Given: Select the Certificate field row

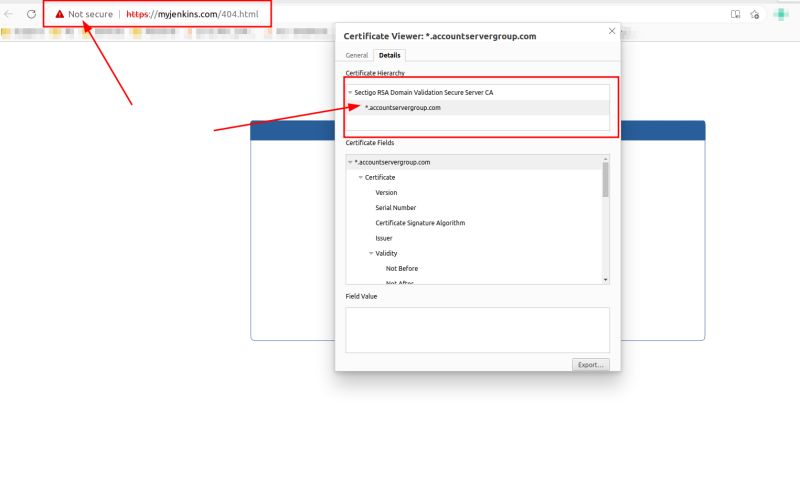Looking at the screenshot, I should pos(474,178).
